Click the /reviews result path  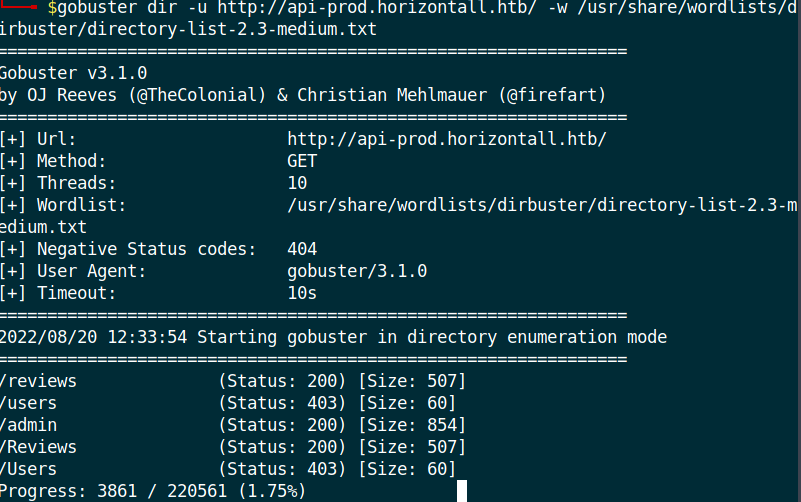click(38, 381)
